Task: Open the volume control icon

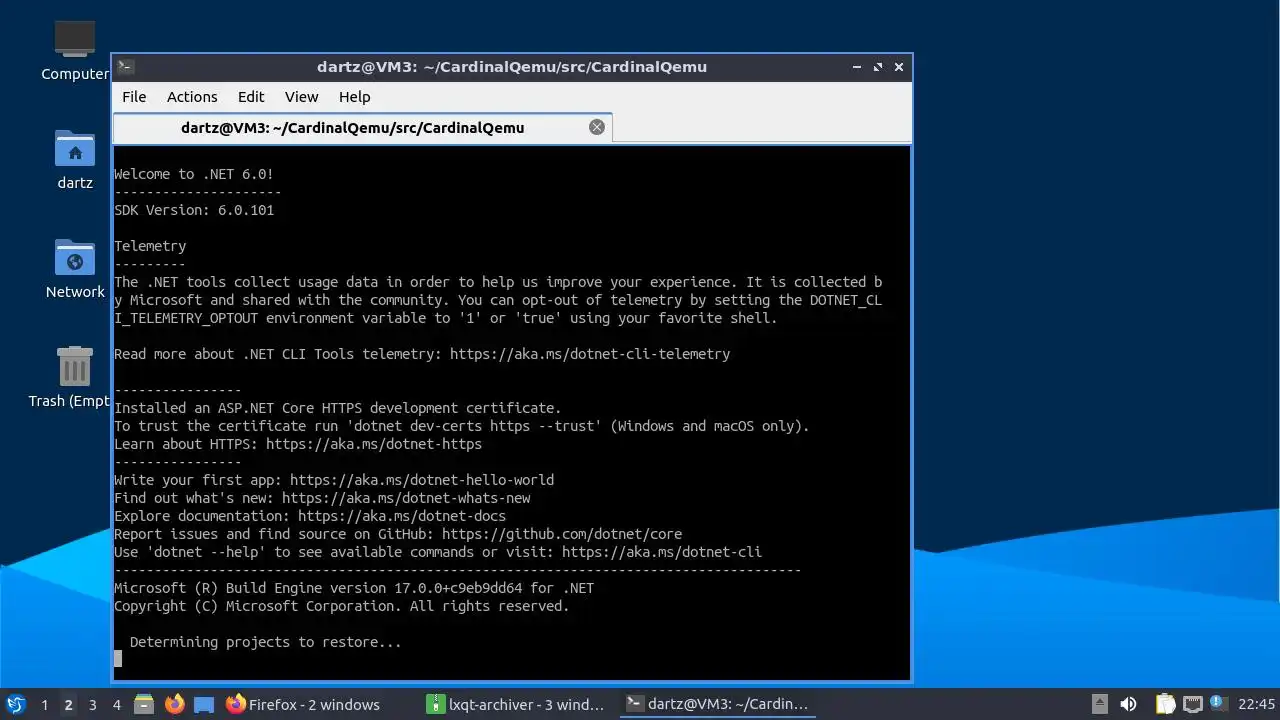Action: coord(1128,704)
